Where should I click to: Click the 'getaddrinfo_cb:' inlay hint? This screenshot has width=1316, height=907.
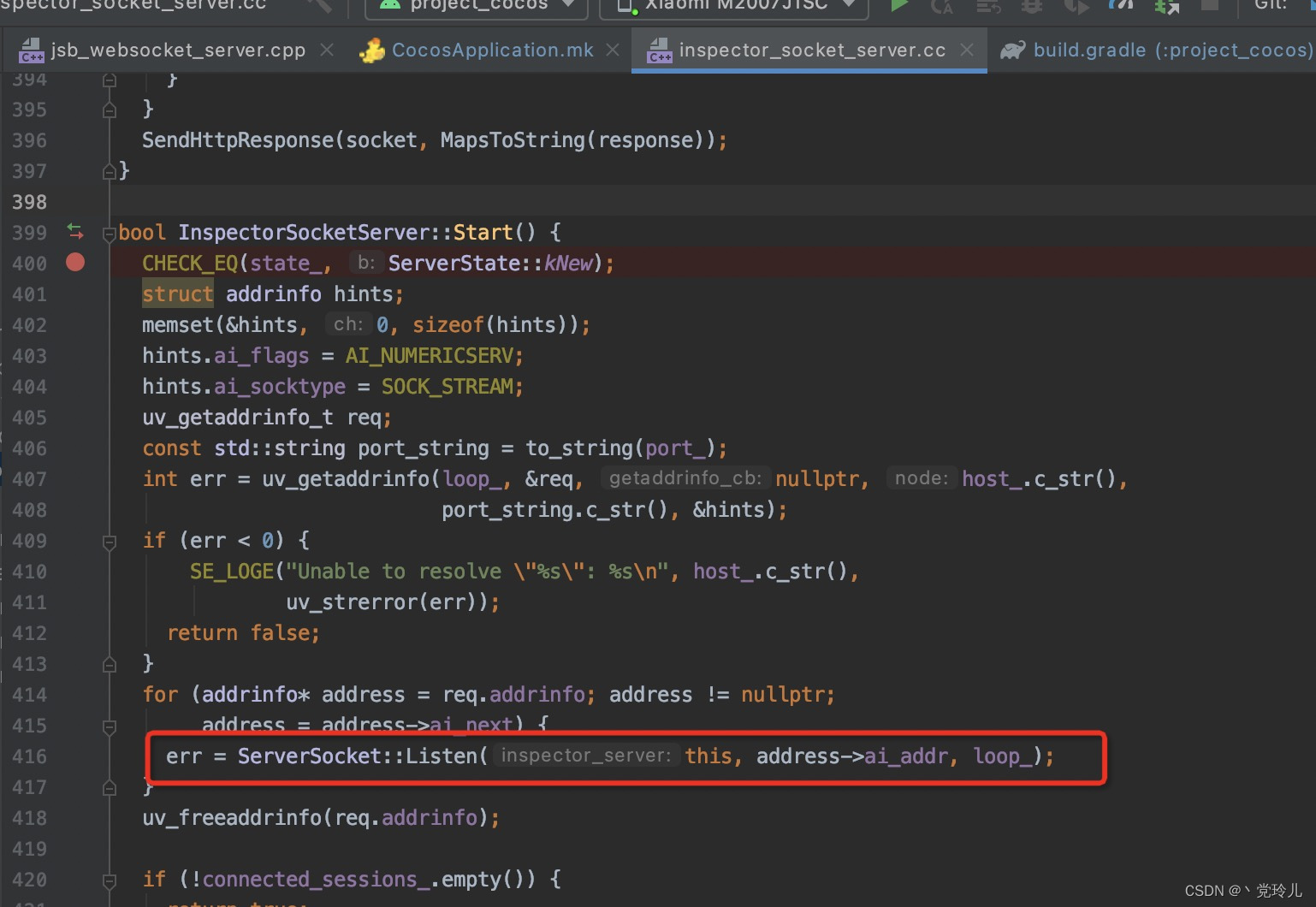[x=685, y=478]
